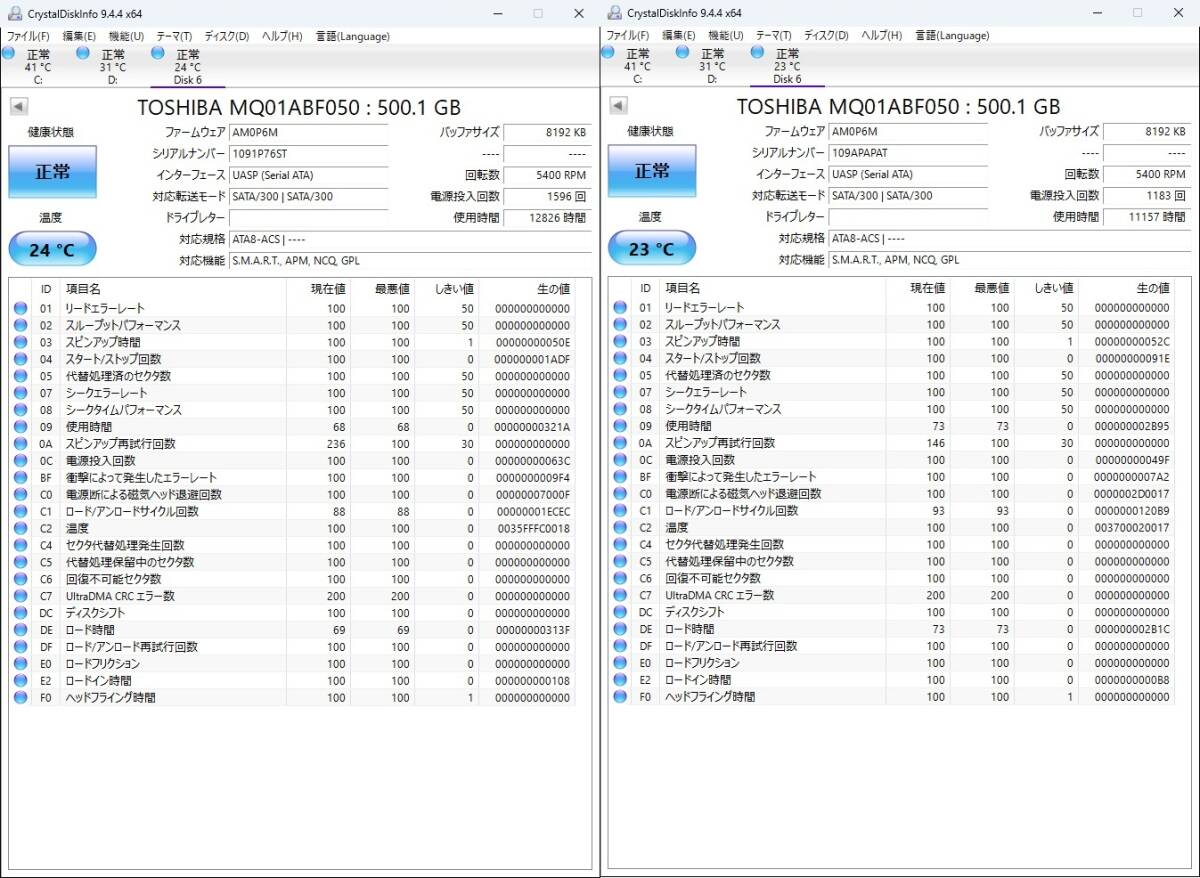The image size is (1200, 878).
Task: Open ファイル(F) menu in left window
Action: 28,36
